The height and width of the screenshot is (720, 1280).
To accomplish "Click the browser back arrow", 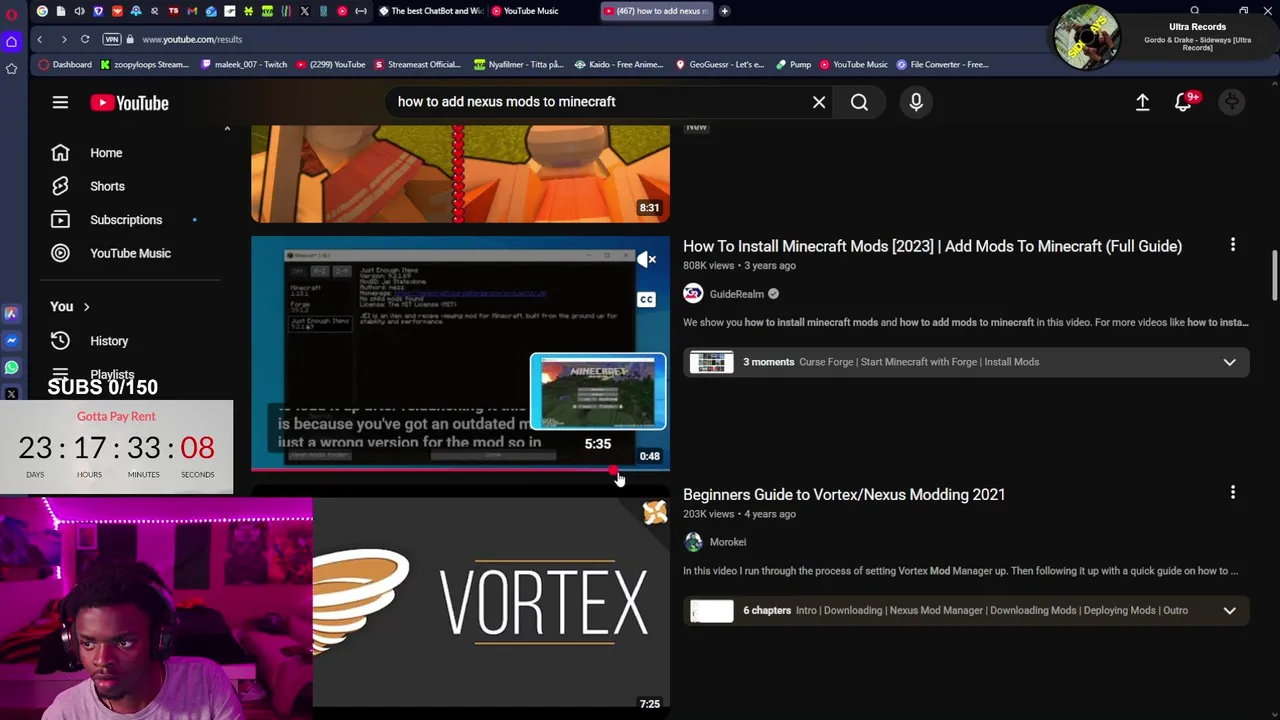I will (x=39, y=39).
